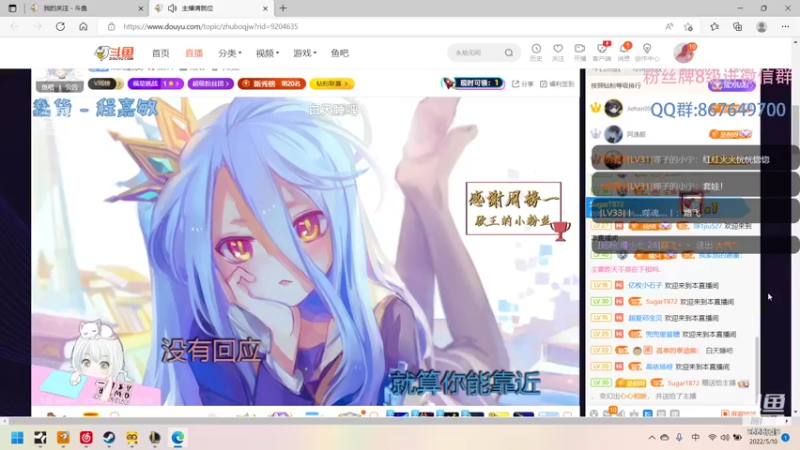Mute the 主播请就位 tab audio icon
Viewport: 800px width, 450px height.
pyautogui.click(x=172, y=8)
